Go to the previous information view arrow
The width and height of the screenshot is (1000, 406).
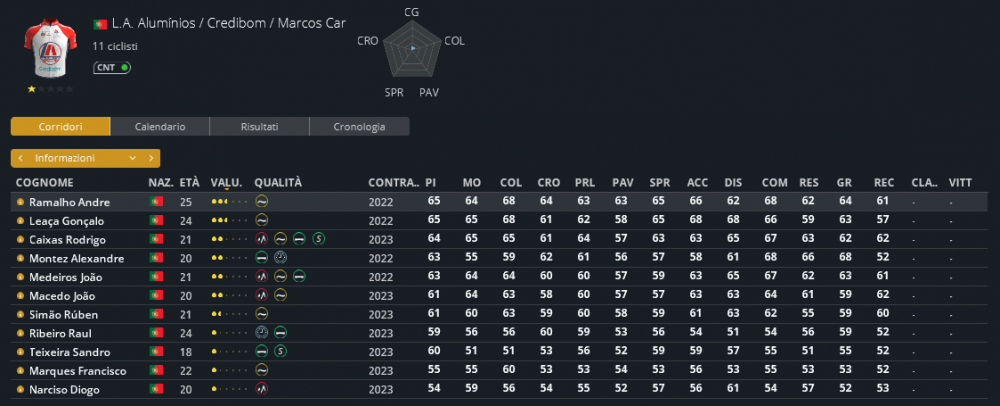pos(20,158)
